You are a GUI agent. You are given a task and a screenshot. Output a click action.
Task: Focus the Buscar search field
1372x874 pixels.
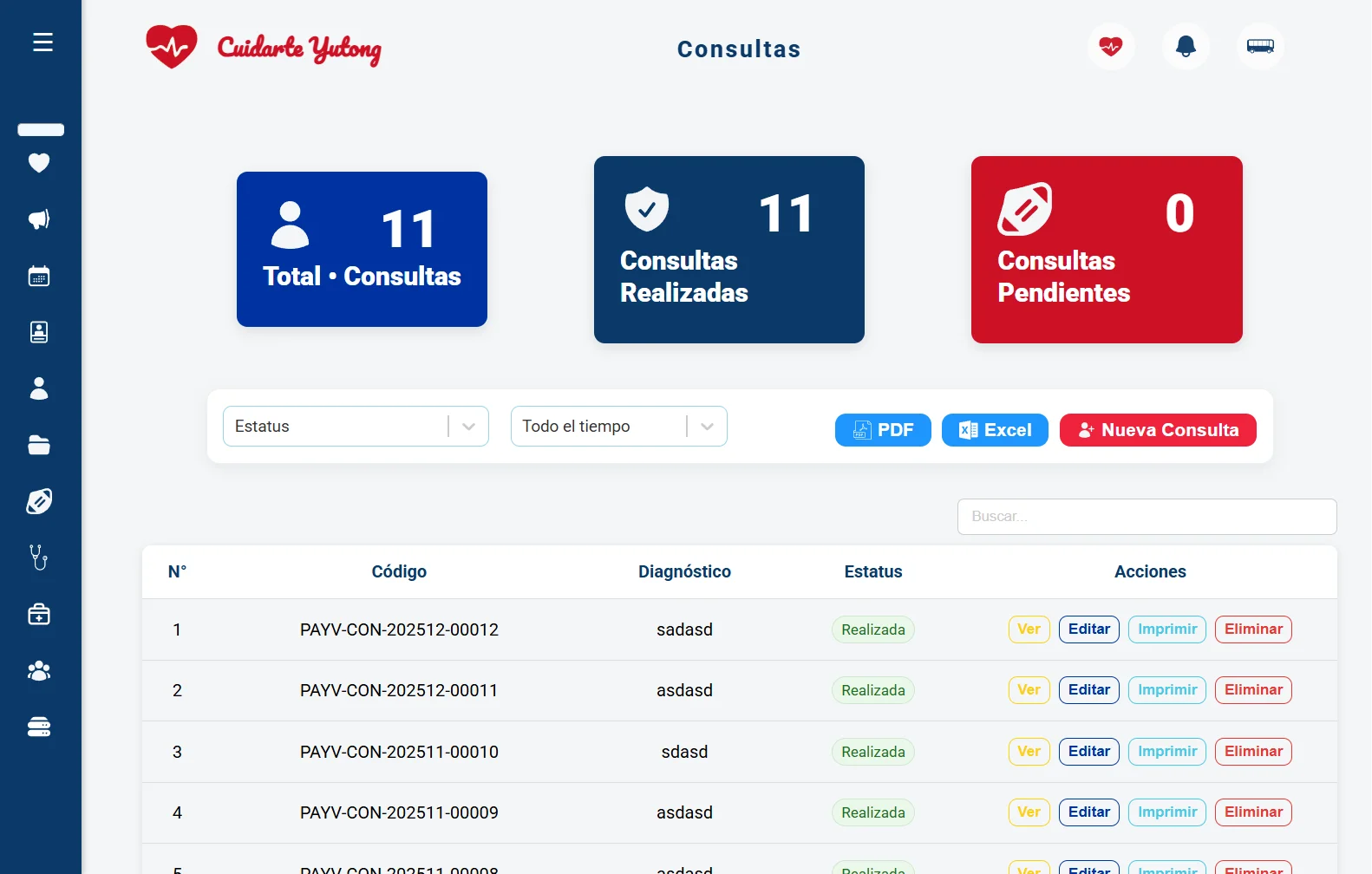(1147, 517)
